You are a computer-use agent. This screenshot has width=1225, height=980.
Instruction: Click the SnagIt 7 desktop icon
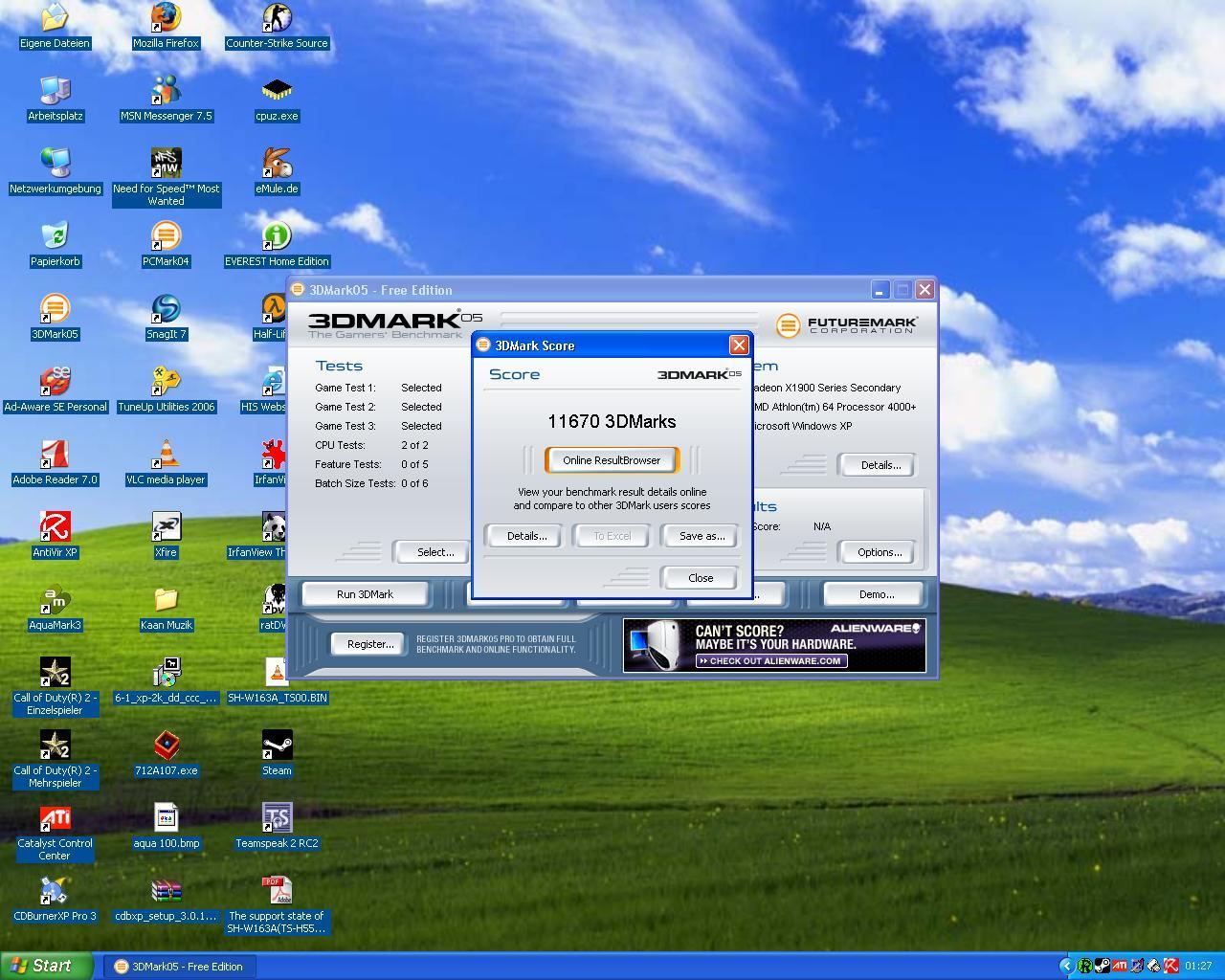(166, 308)
